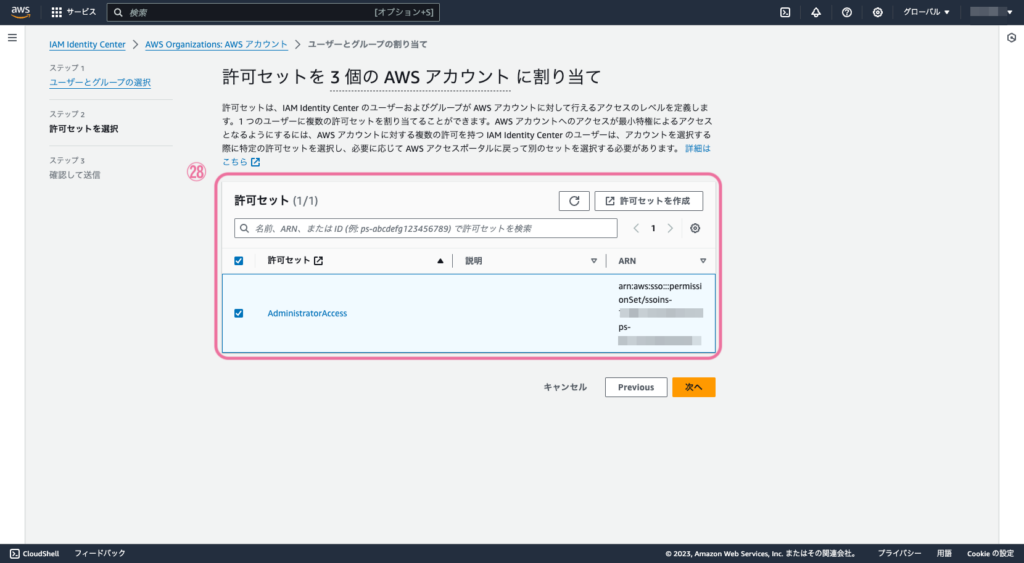
Task: Focus the permission set search field
Action: coord(426,228)
